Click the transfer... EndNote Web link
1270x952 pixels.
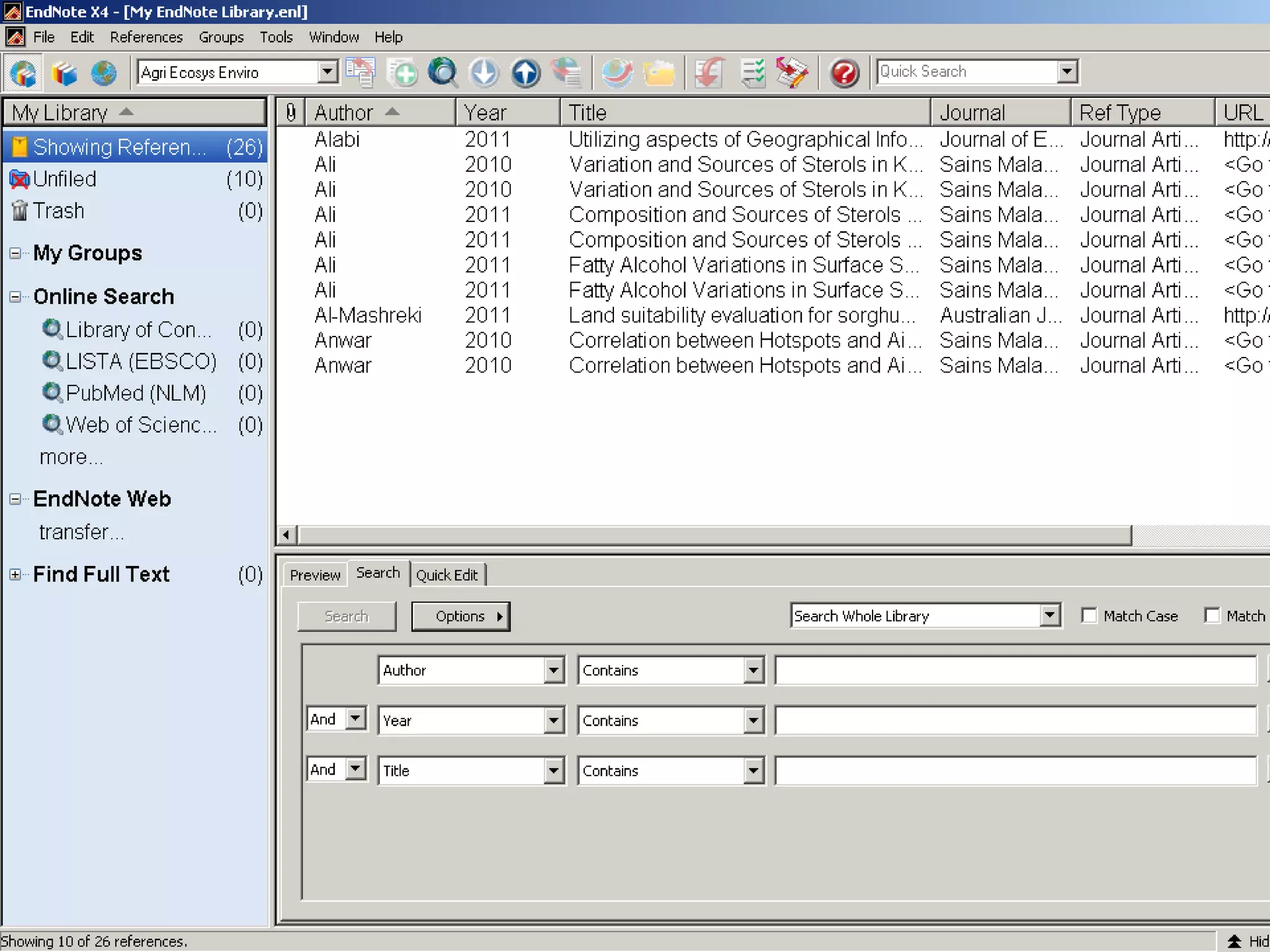coord(81,532)
